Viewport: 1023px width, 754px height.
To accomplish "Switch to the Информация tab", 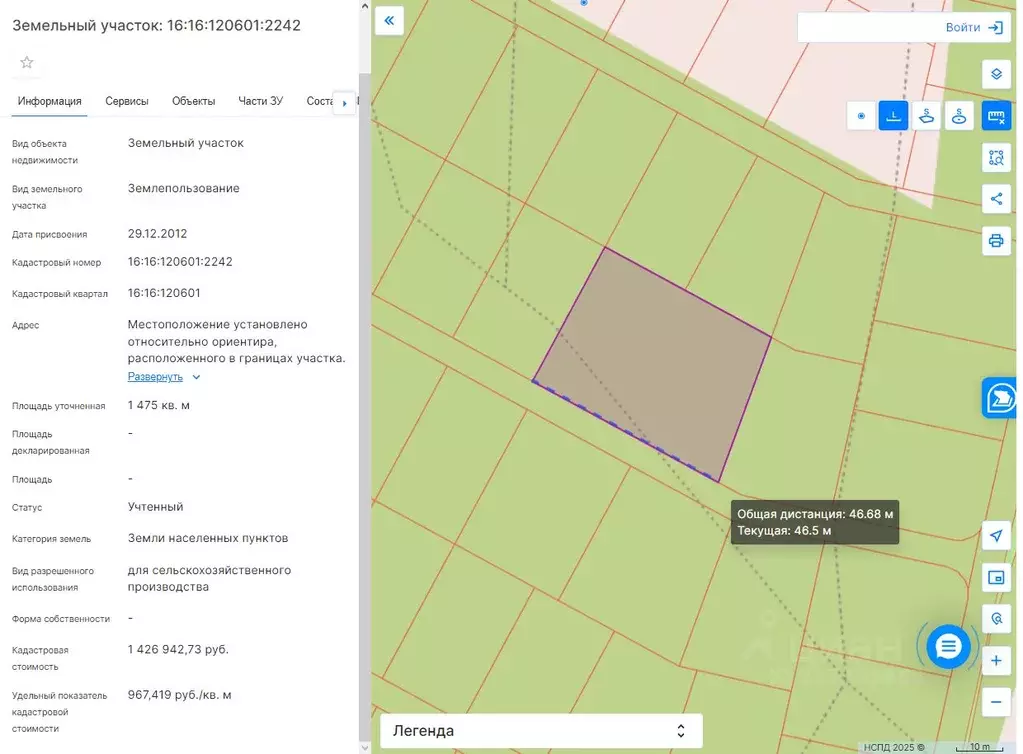I will click(x=50, y=101).
